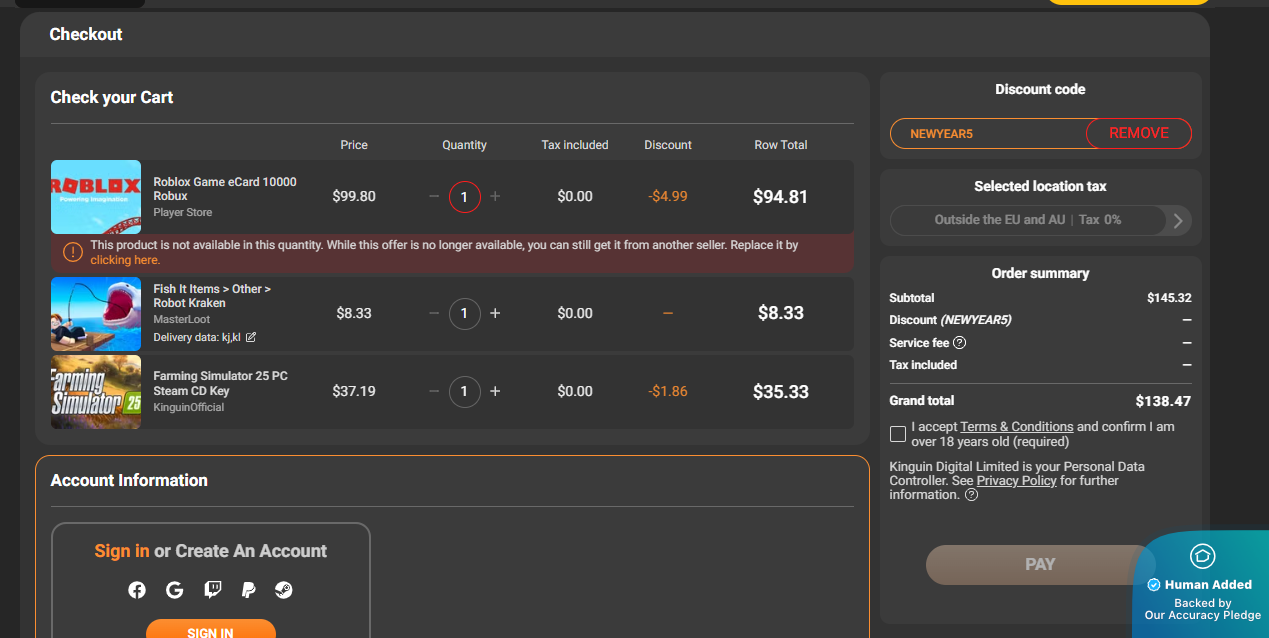Click the Service fee help icon

click(x=960, y=343)
